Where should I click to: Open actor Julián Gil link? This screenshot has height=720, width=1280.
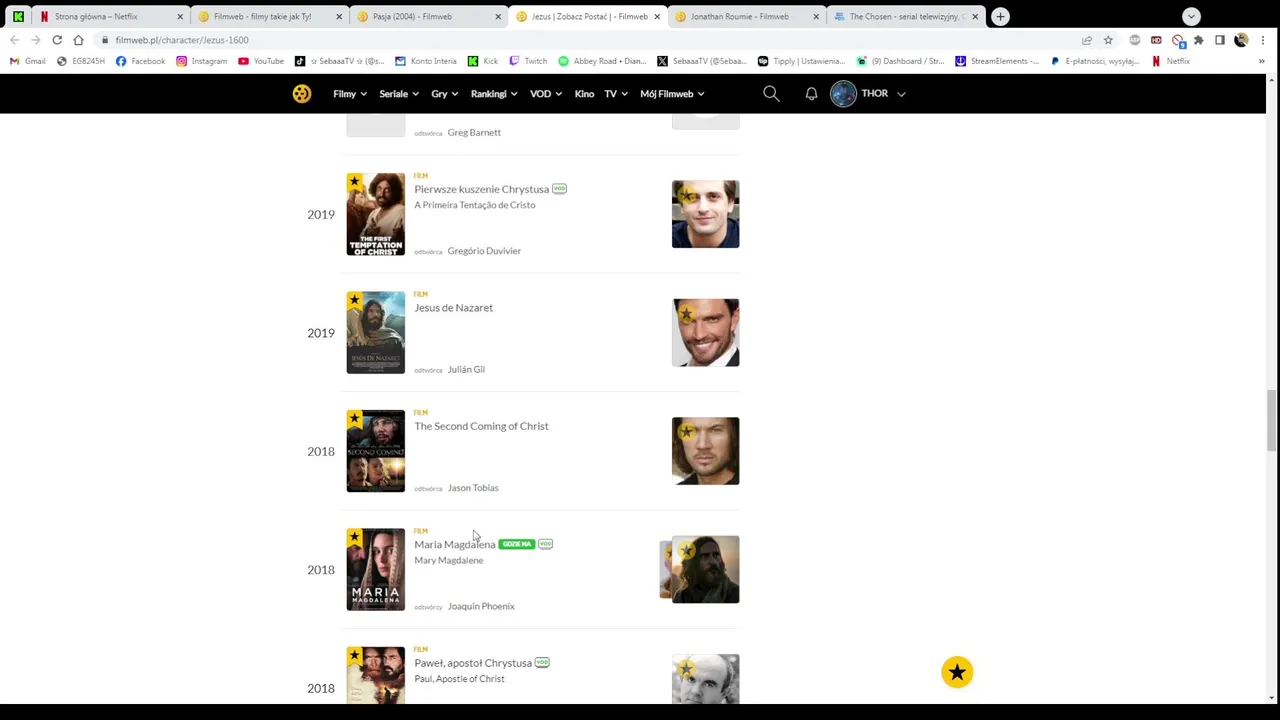coord(466,369)
